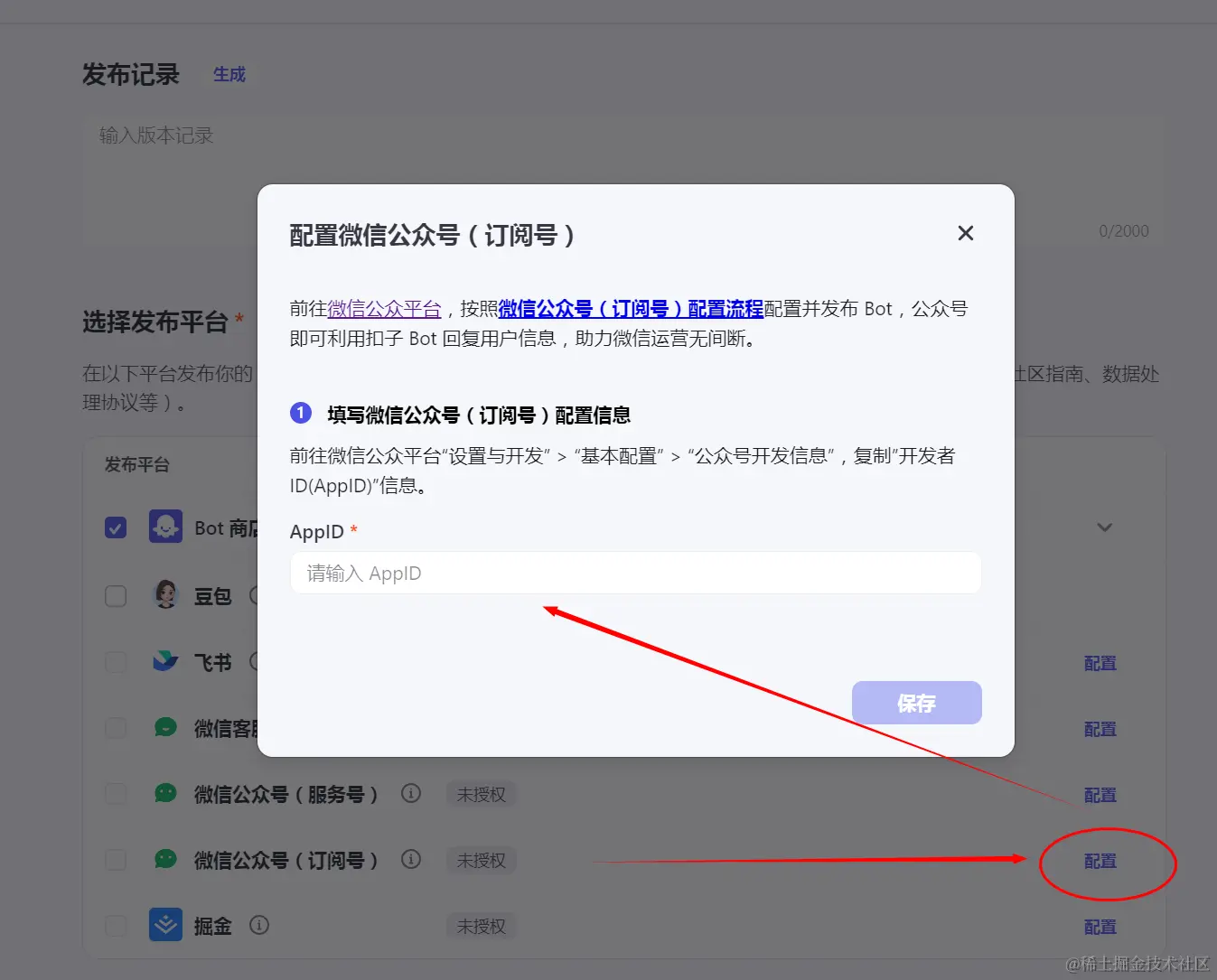
Task: Check the 微信公众号（服务号）checkbox
Action: 116,794
